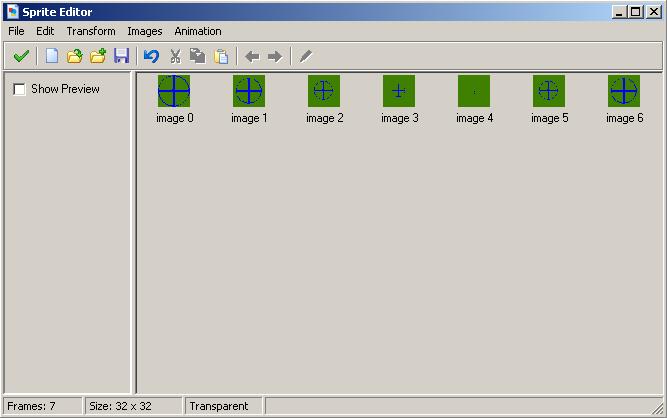Open the Transform menu
Viewport: 667px width, 418px height.
click(91, 31)
